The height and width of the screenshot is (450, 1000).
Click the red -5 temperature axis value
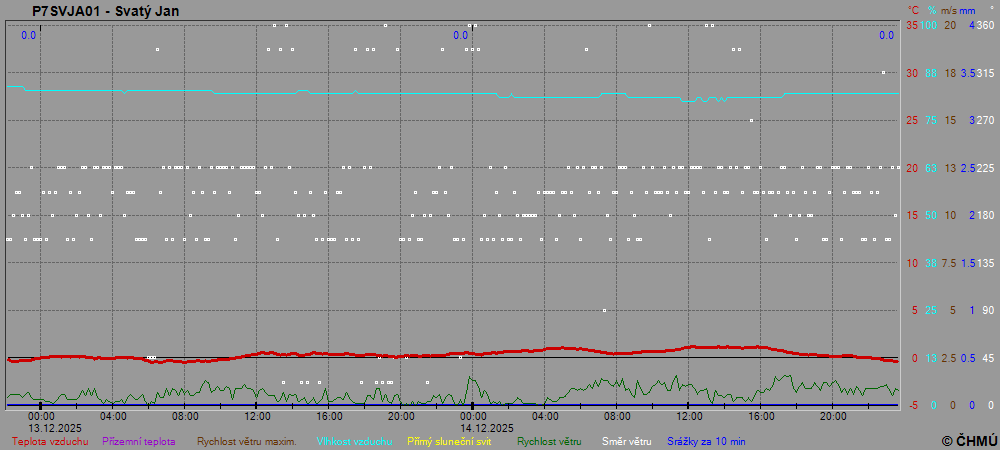click(911, 405)
